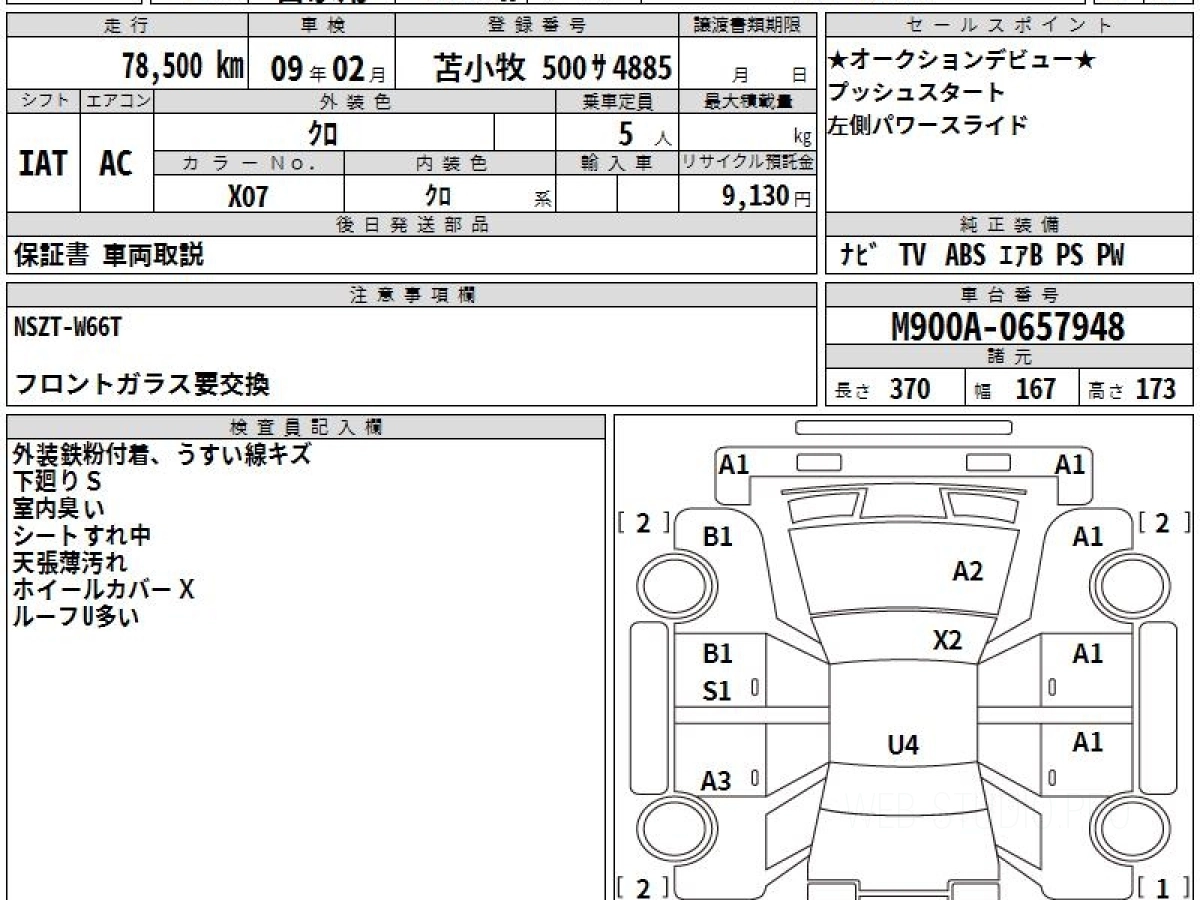This screenshot has width=1200, height=900.
Task: Select the equipment list ナビ TV ABS
Action: pyautogui.click(x=982, y=255)
